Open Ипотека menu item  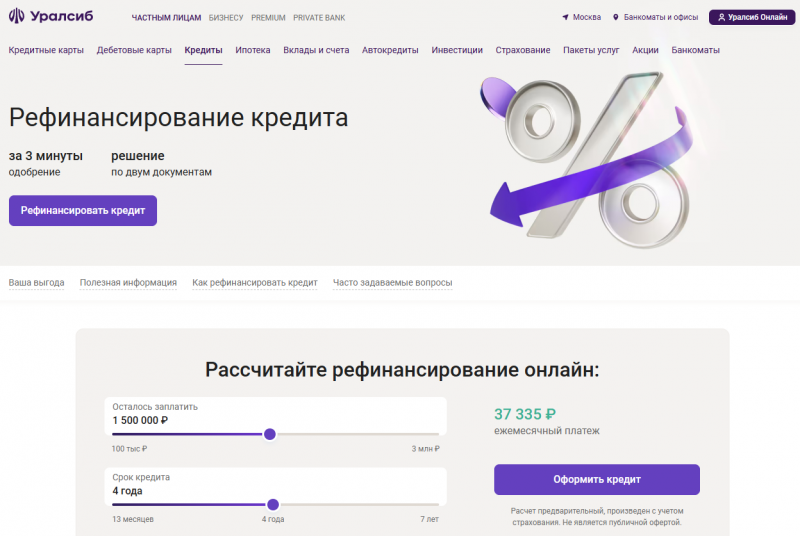pos(253,50)
